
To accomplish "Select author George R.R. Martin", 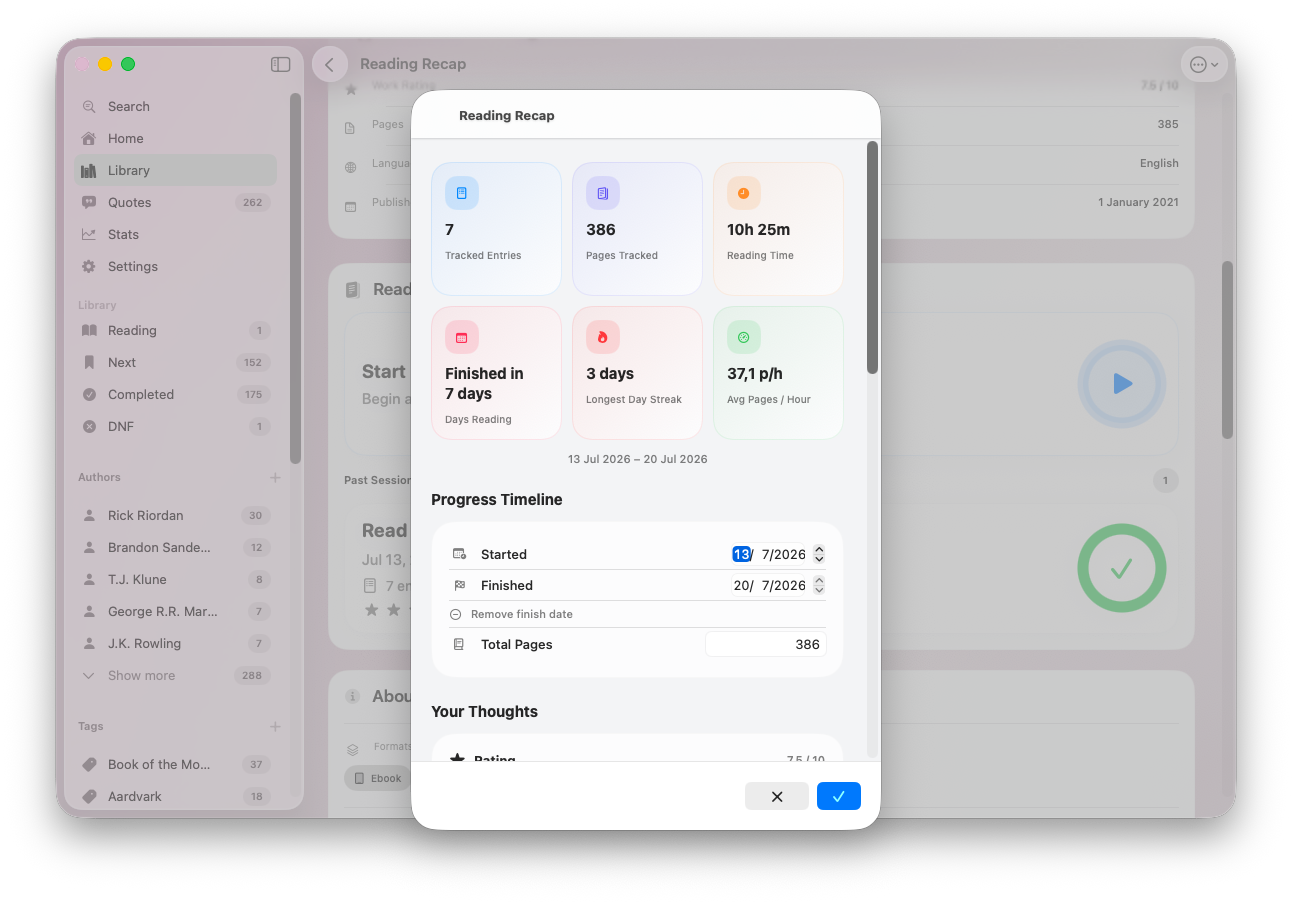I will tap(175, 611).
